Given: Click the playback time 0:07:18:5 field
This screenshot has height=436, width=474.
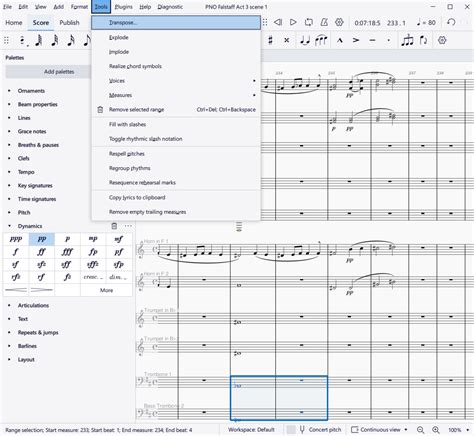Looking at the screenshot, I should [x=367, y=23].
